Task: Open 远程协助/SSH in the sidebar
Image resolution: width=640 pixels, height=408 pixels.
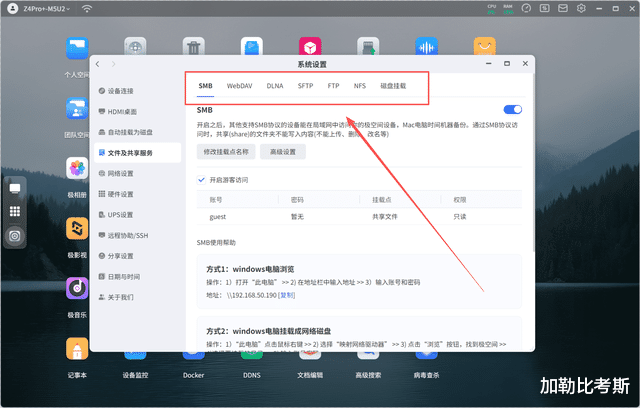Action: point(138,235)
